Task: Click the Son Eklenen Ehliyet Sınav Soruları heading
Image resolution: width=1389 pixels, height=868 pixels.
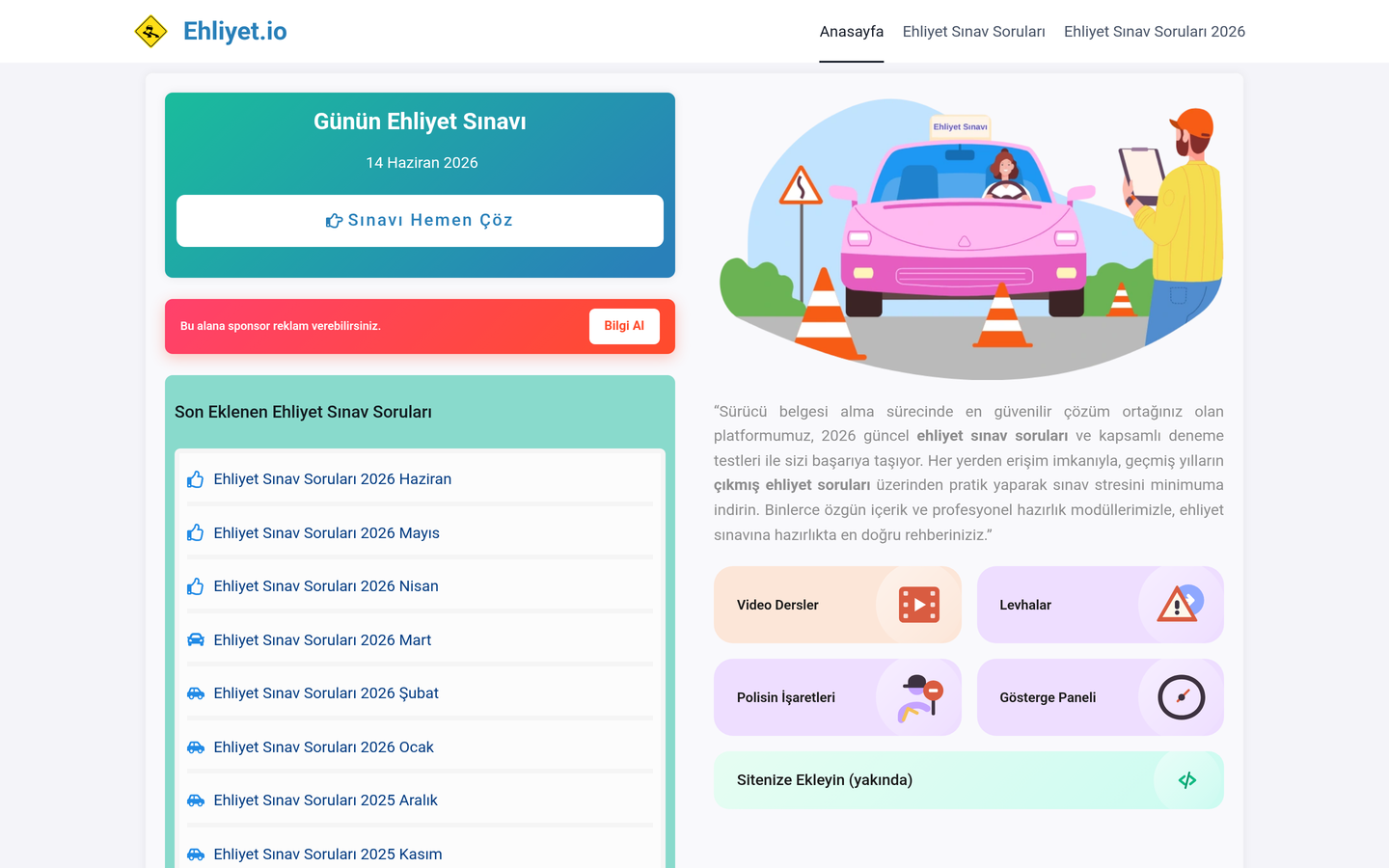Action: point(303,412)
